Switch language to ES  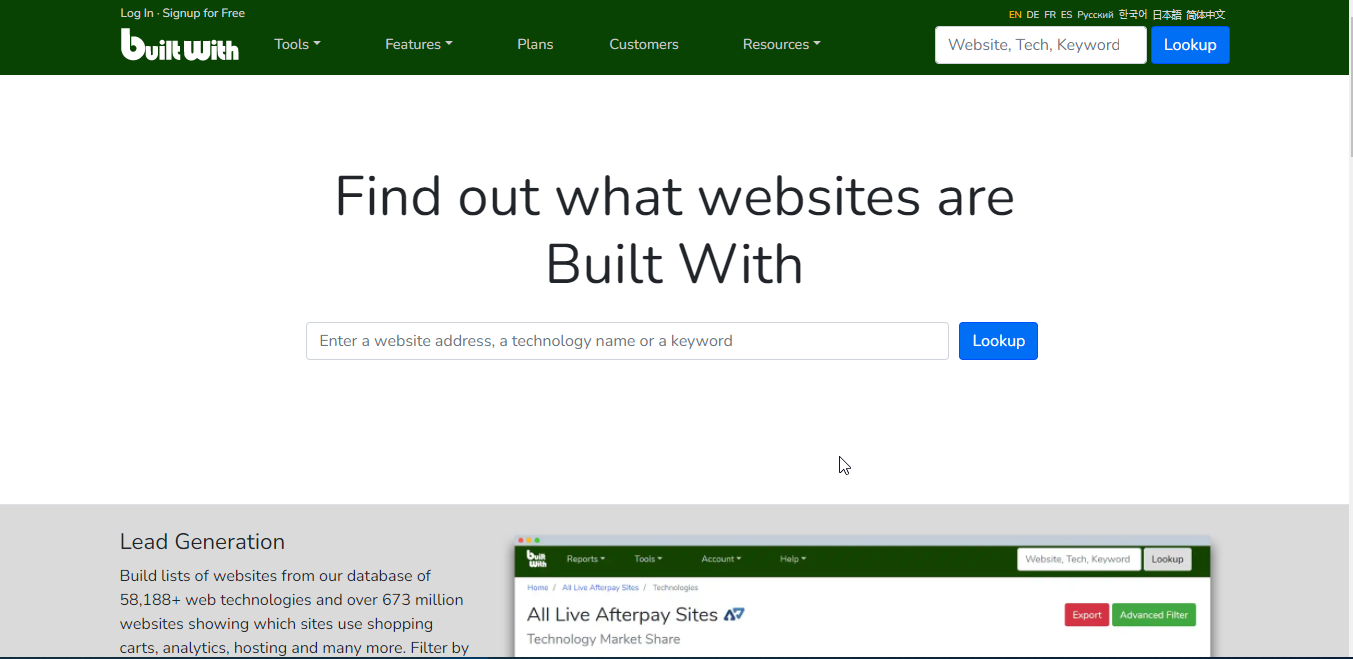tap(1067, 15)
